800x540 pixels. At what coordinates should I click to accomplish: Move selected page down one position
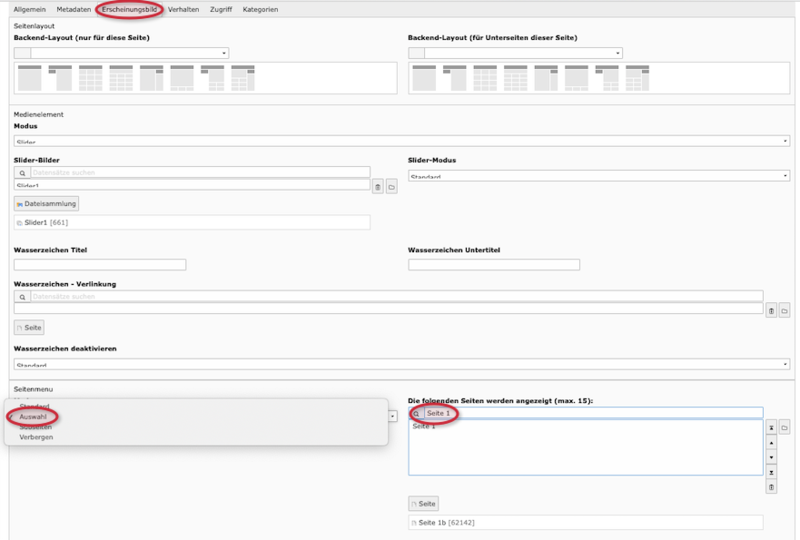(x=771, y=457)
